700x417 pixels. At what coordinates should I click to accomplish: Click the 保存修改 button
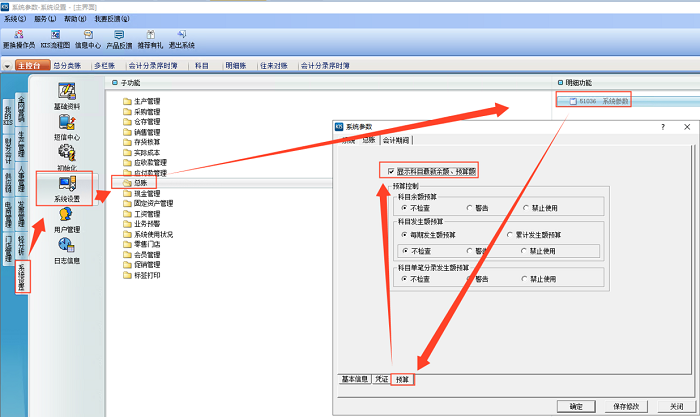[621, 407]
